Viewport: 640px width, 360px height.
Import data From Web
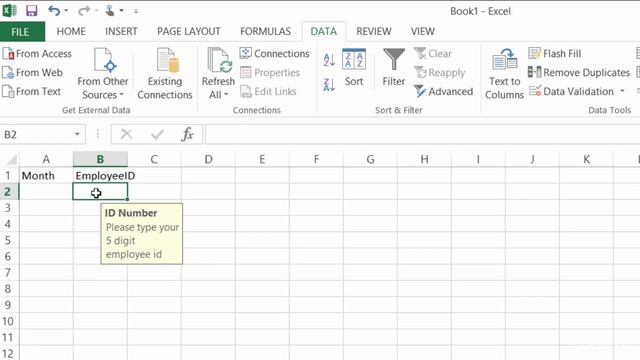click(x=33, y=73)
